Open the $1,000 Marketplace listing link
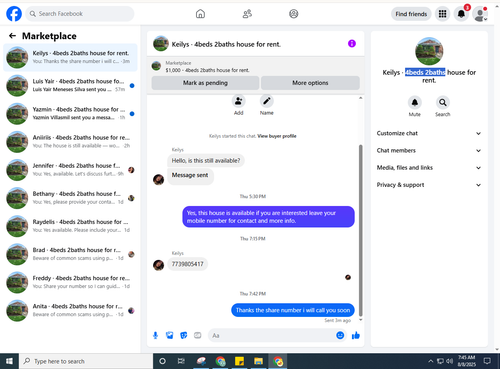This screenshot has width=500, height=369. (207, 70)
